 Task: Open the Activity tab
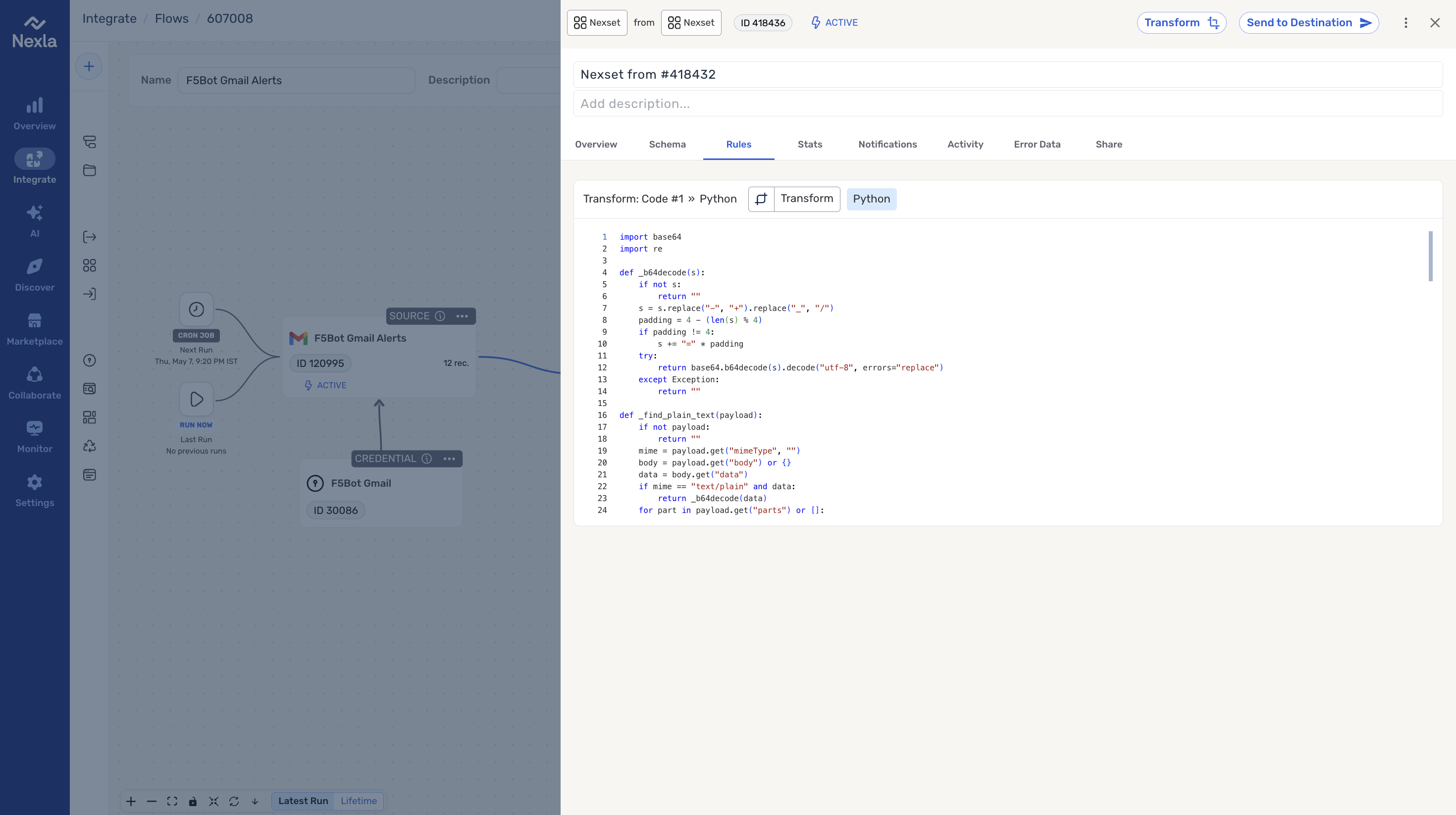(965, 144)
